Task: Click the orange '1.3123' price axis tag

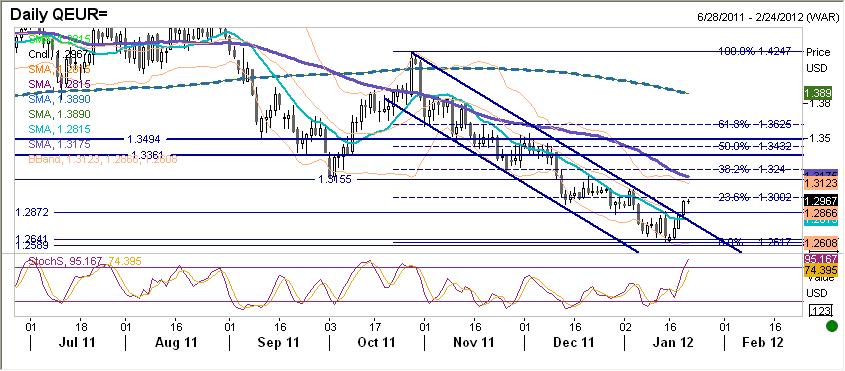Action: pos(820,184)
